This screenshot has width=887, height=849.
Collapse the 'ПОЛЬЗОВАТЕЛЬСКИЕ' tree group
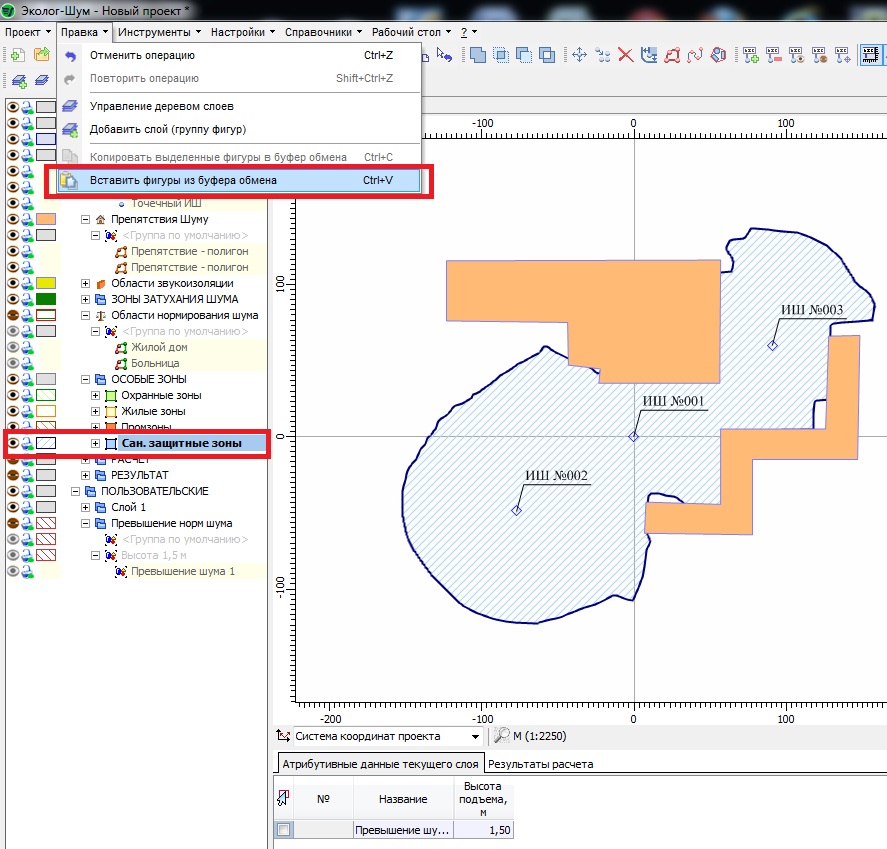76,491
